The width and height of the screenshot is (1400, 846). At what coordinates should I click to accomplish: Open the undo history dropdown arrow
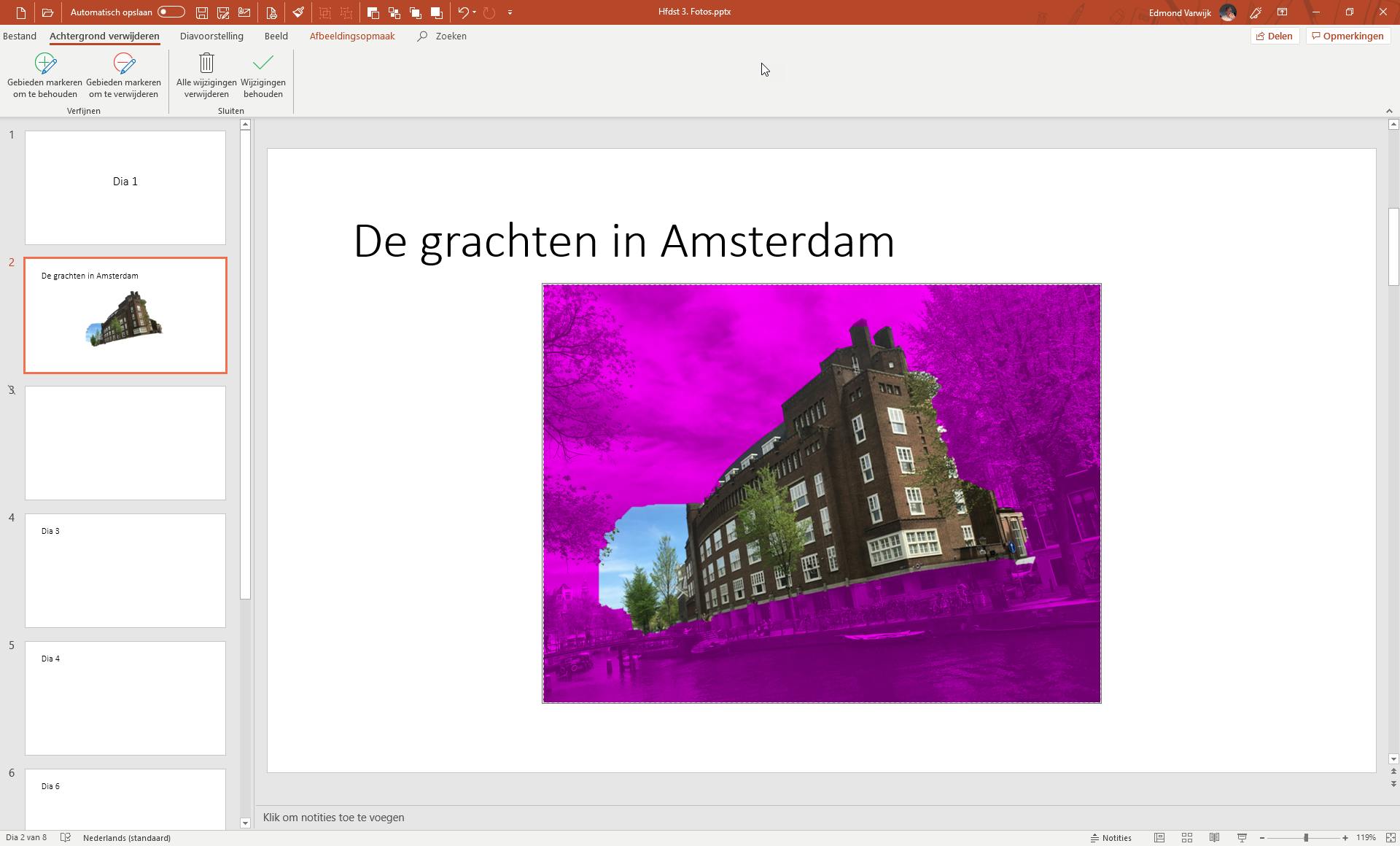click(x=475, y=12)
